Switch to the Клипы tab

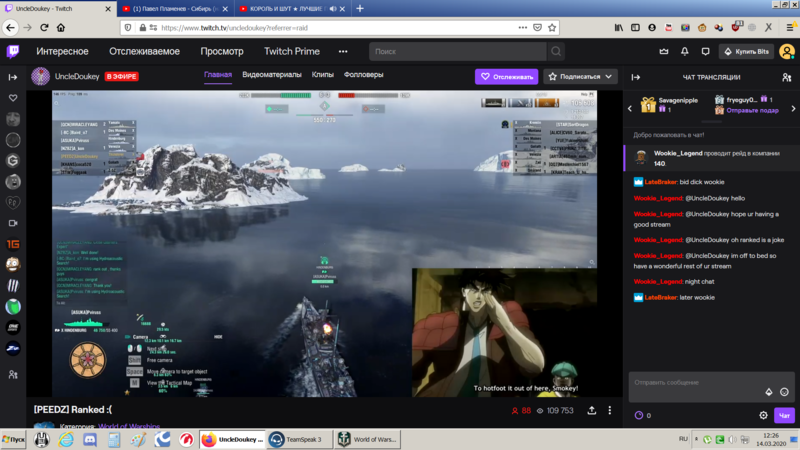[322, 74]
